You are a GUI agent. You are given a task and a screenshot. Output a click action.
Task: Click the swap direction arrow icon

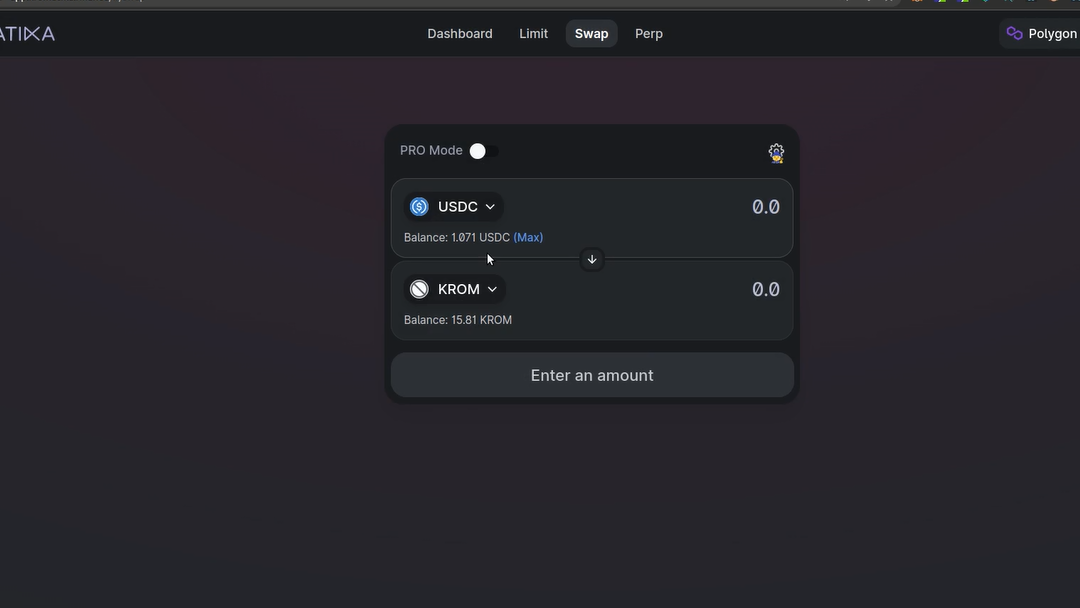(x=592, y=260)
